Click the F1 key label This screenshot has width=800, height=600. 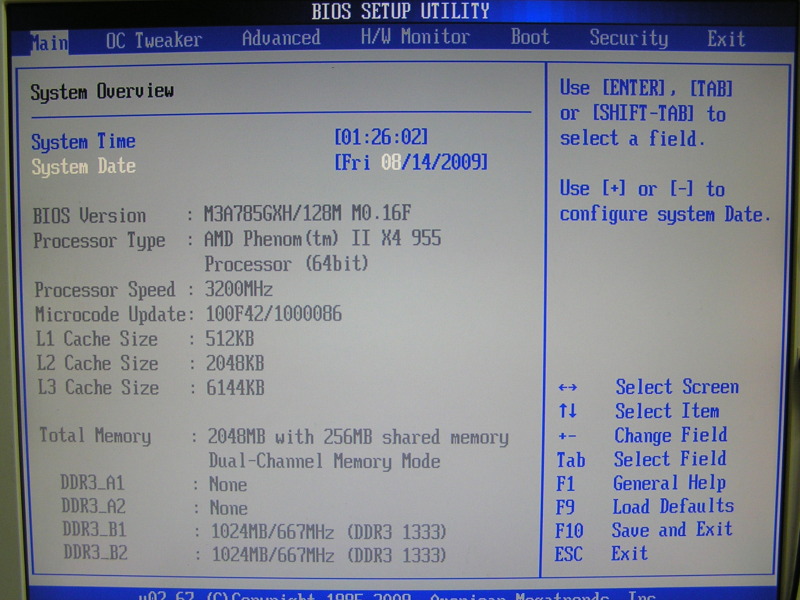566,484
